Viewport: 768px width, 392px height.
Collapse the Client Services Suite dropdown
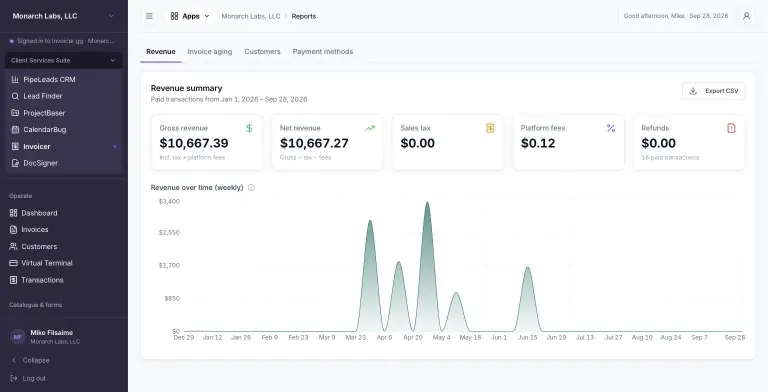(x=64, y=60)
